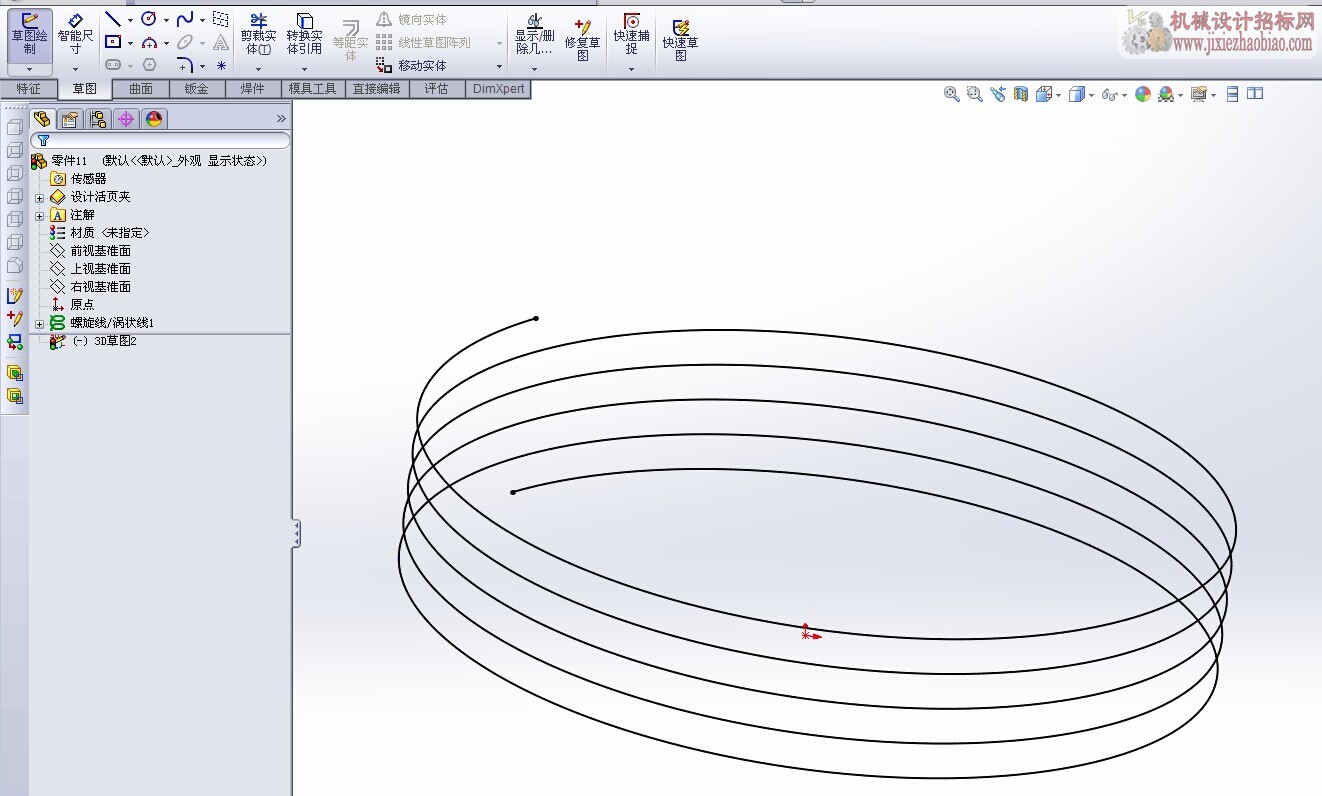Open the Display Style dropdown arrow
Screen dimensions: 1322x796
pos(1091,96)
